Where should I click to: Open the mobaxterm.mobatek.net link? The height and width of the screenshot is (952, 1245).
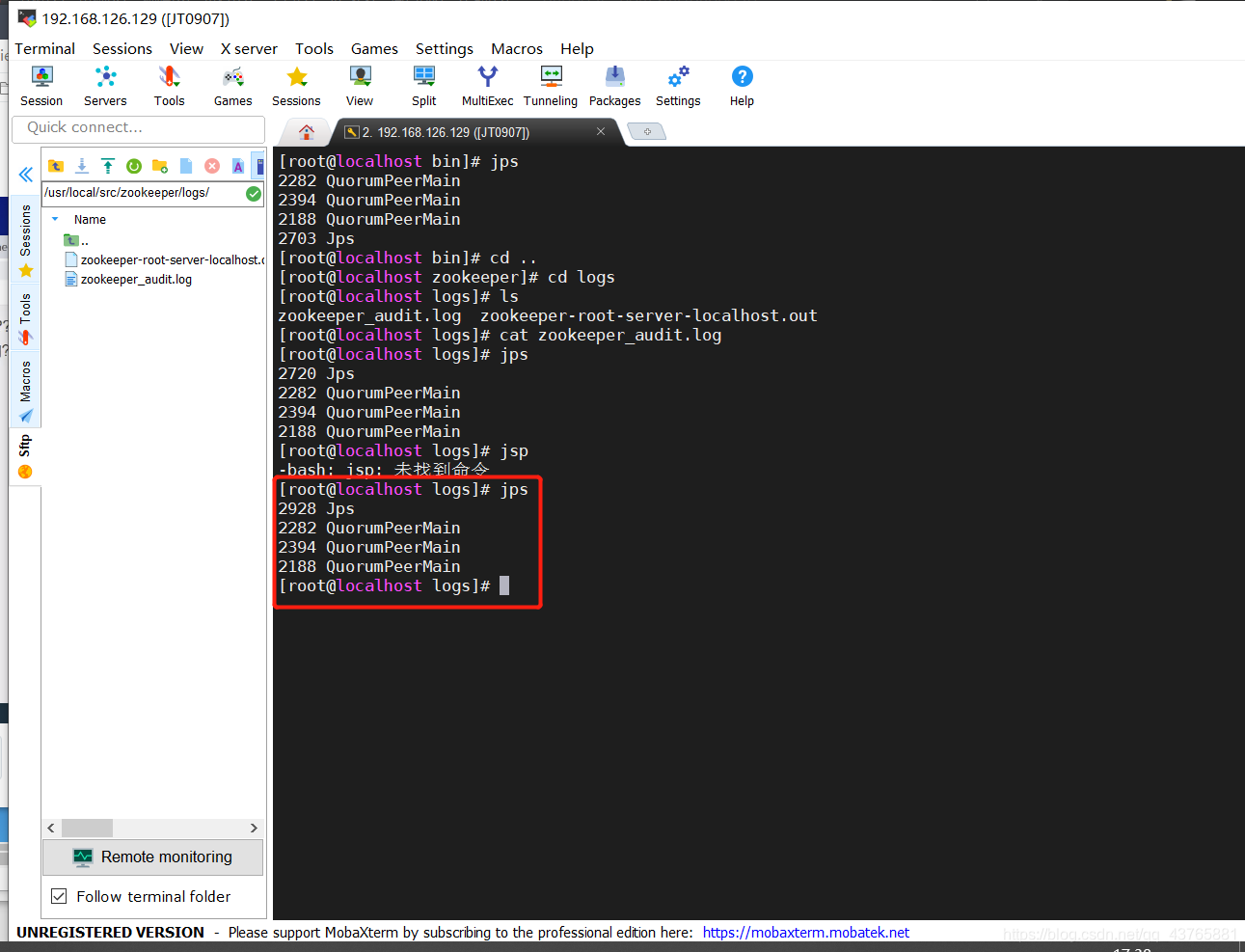pos(805,932)
